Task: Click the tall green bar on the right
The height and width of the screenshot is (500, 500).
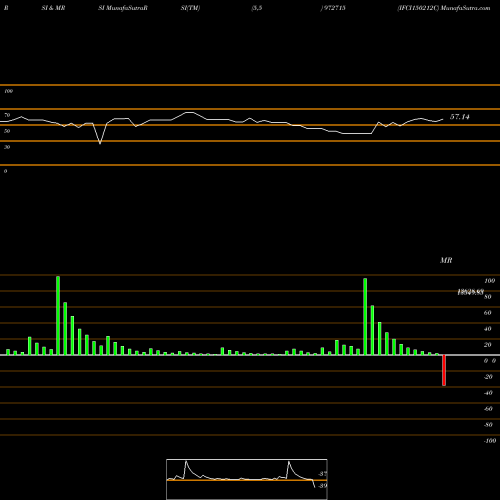Action: pos(365,316)
